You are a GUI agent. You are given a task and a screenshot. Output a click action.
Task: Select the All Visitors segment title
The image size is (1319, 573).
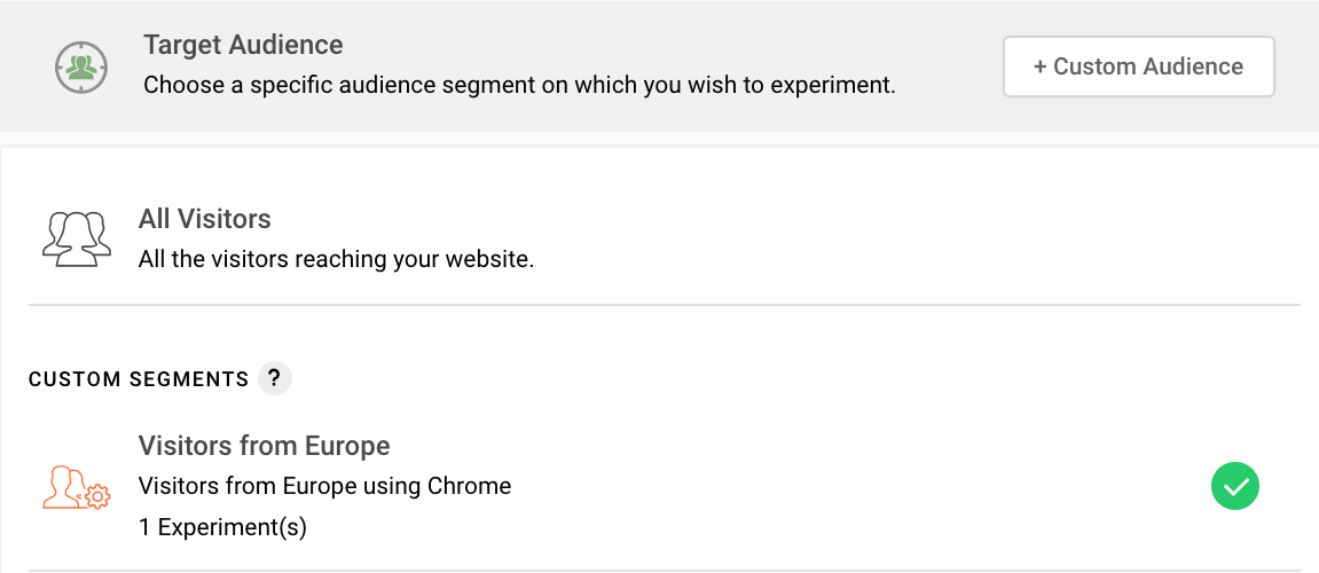point(205,219)
